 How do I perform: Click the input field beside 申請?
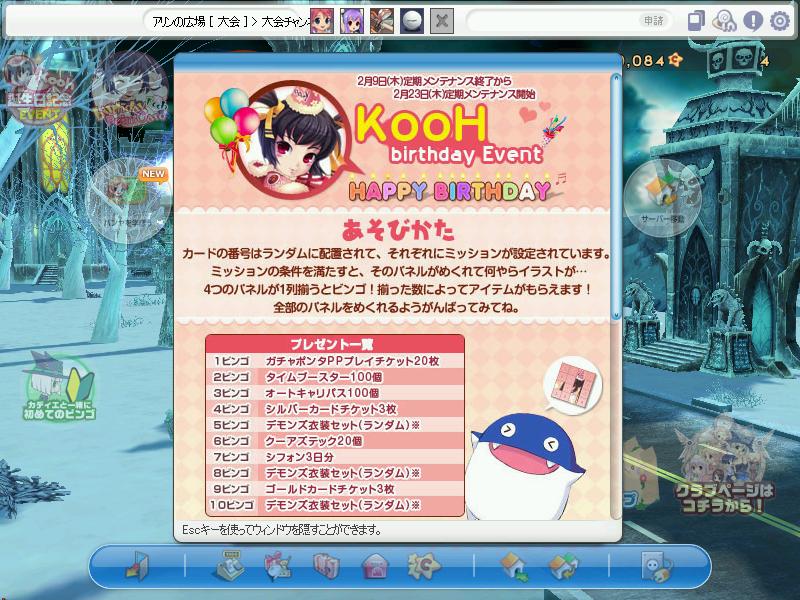[x=553, y=21]
